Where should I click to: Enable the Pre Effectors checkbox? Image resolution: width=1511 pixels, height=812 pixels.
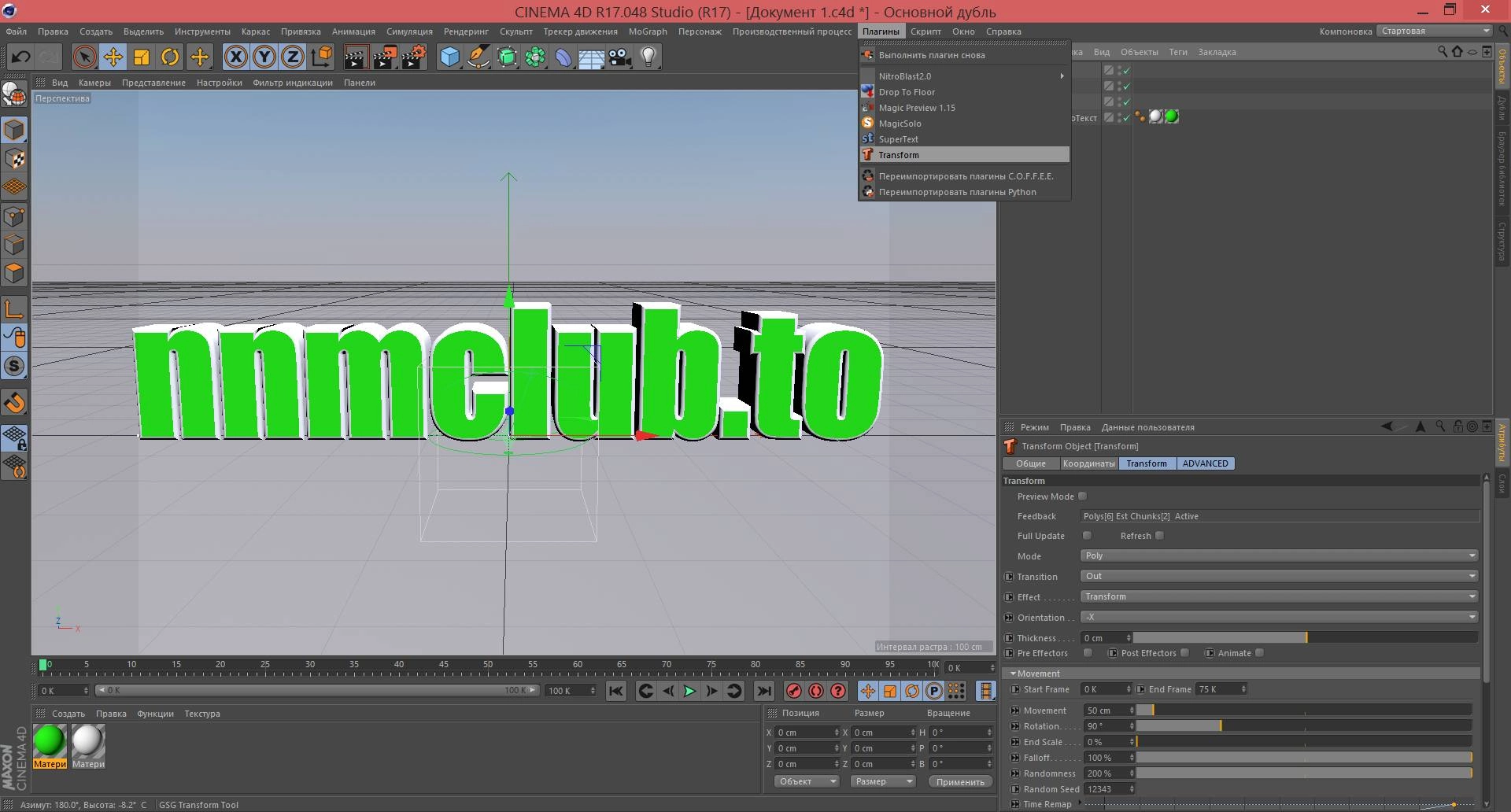coord(1088,653)
